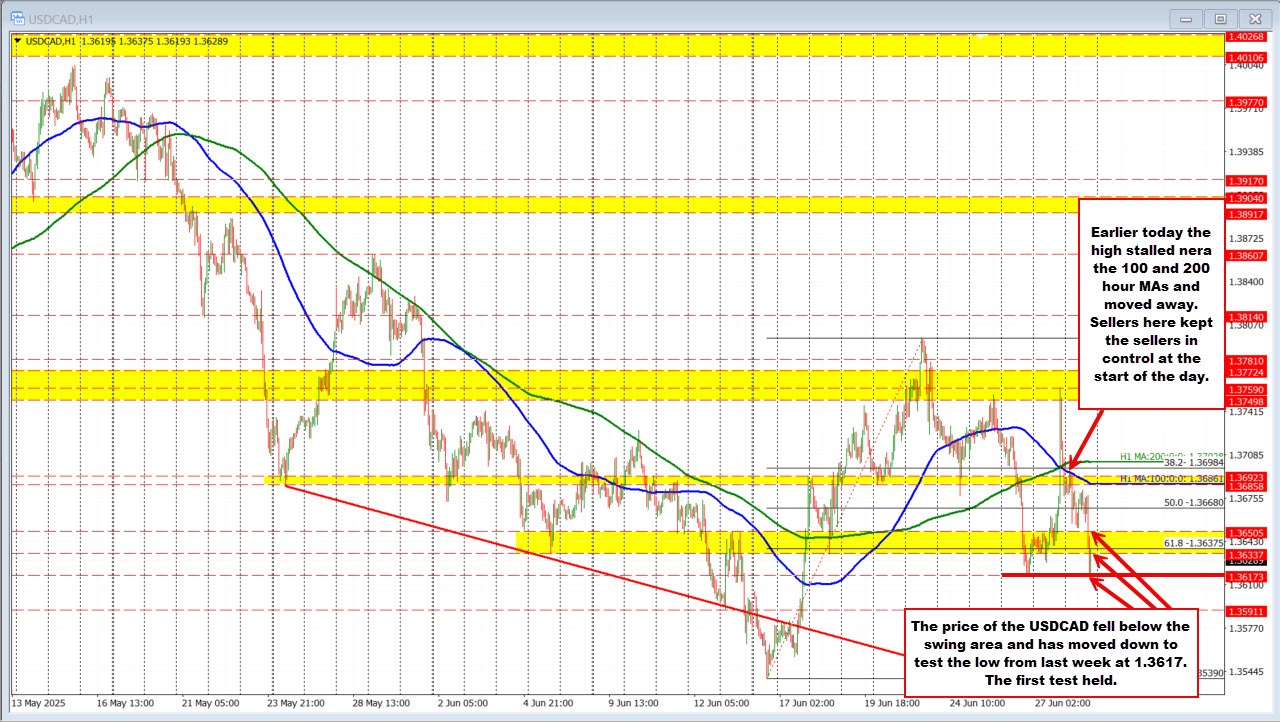This screenshot has height=722, width=1280.
Task: Open the chart context via the title bar icon
Action: (x=21, y=17)
